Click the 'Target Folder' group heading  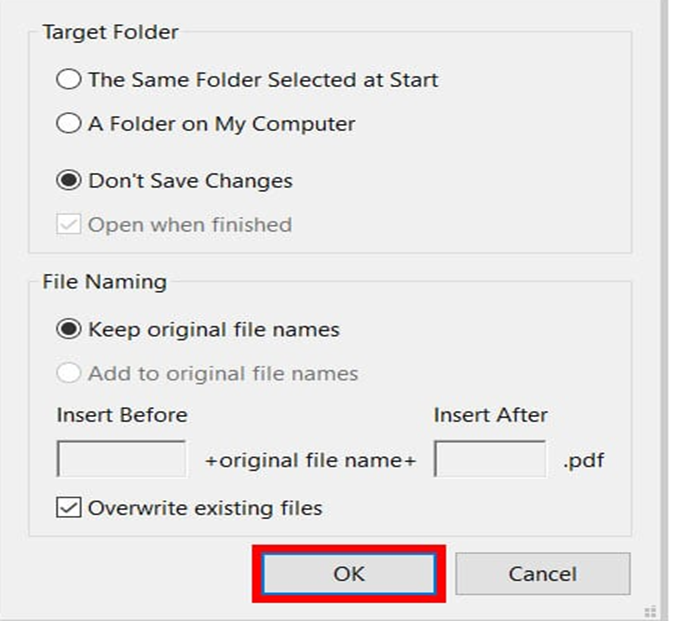pyautogui.click(x=110, y=33)
